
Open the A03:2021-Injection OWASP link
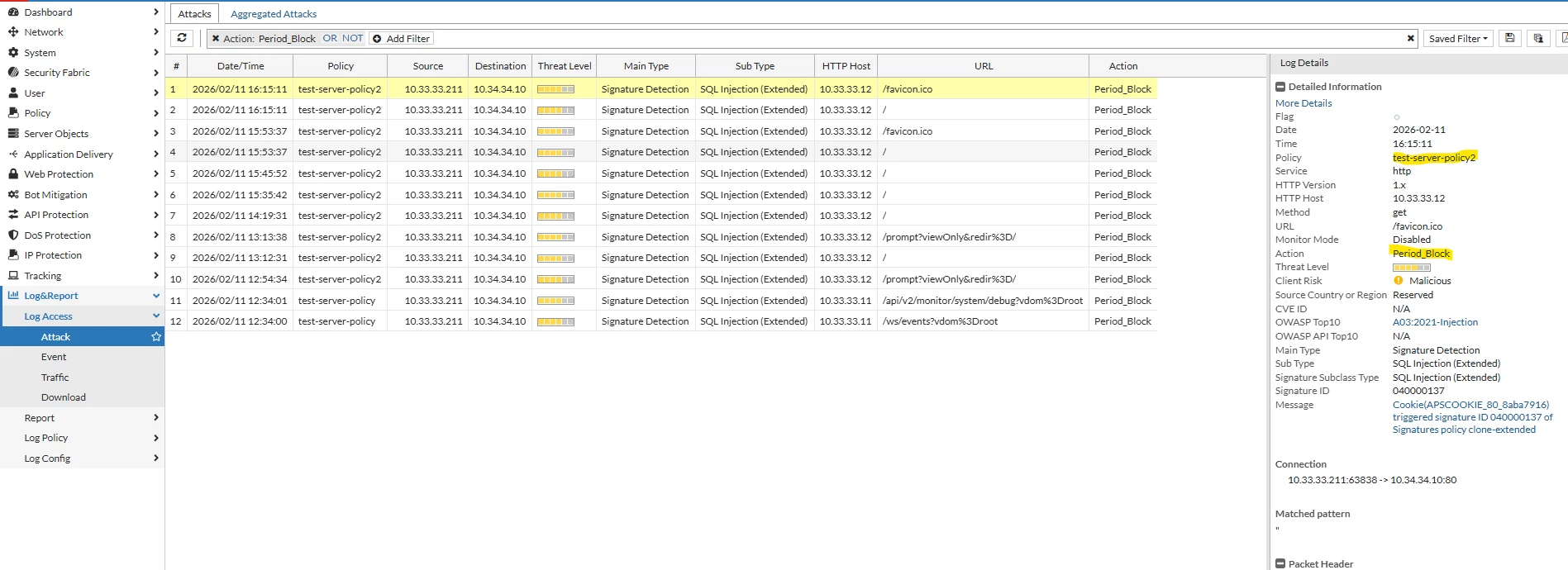click(x=1435, y=322)
